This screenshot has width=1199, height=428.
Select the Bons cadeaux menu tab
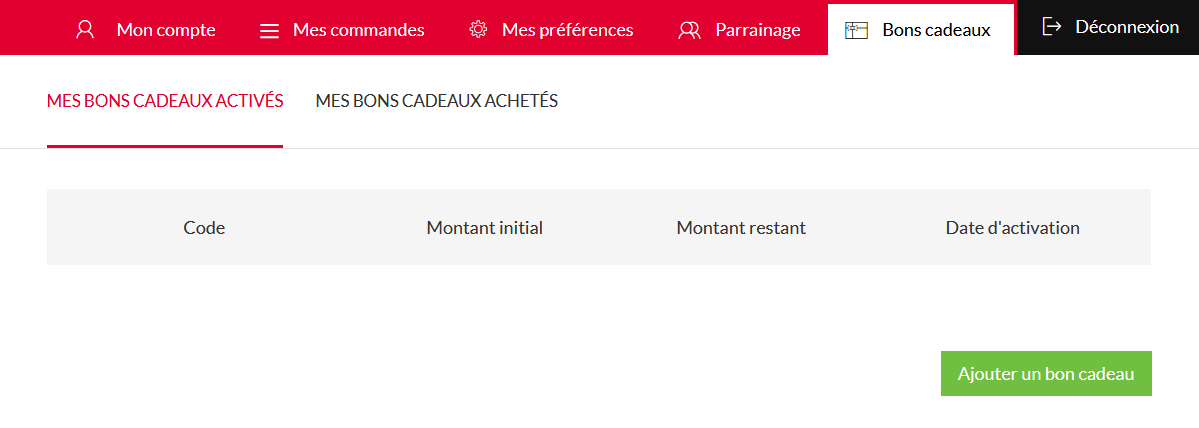pyautogui.click(x=936, y=30)
